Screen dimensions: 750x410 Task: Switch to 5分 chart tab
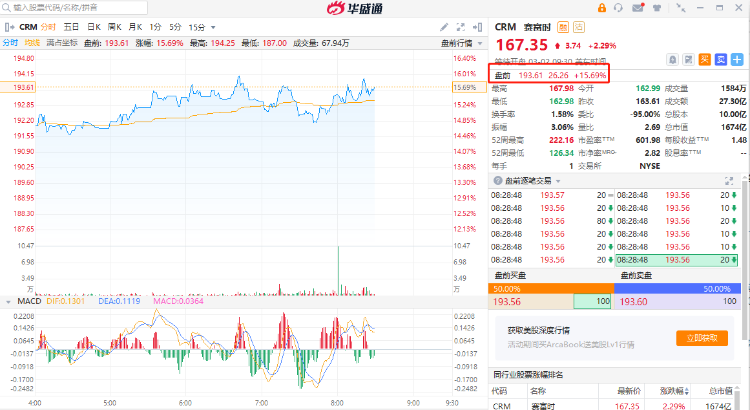(x=176, y=27)
